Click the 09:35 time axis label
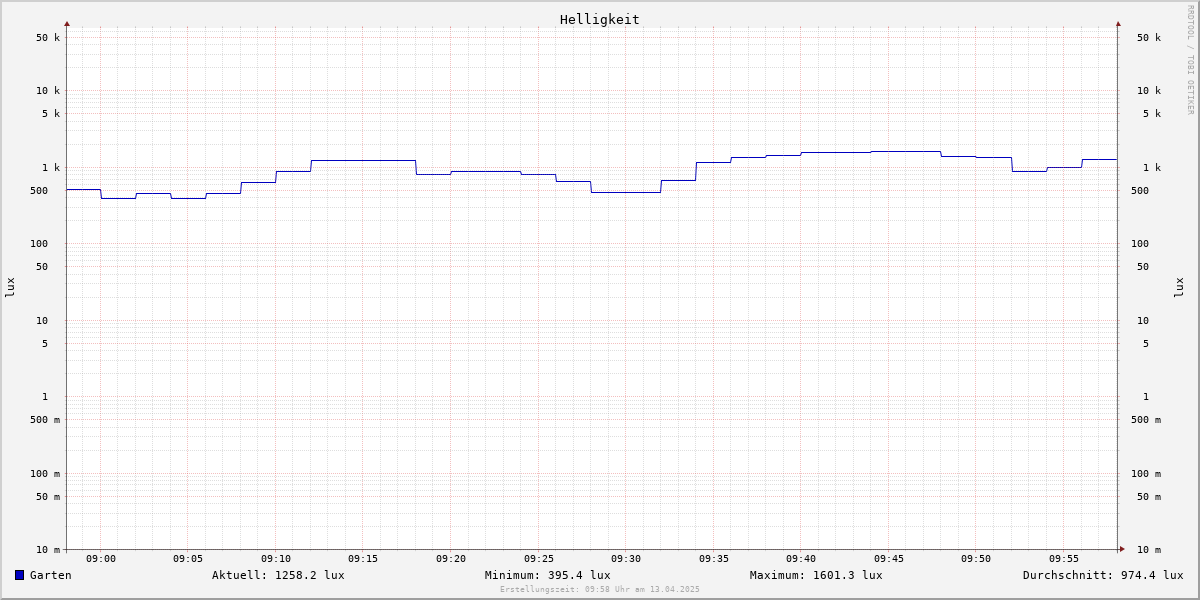The image size is (1200, 600). [x=714, y=559]
